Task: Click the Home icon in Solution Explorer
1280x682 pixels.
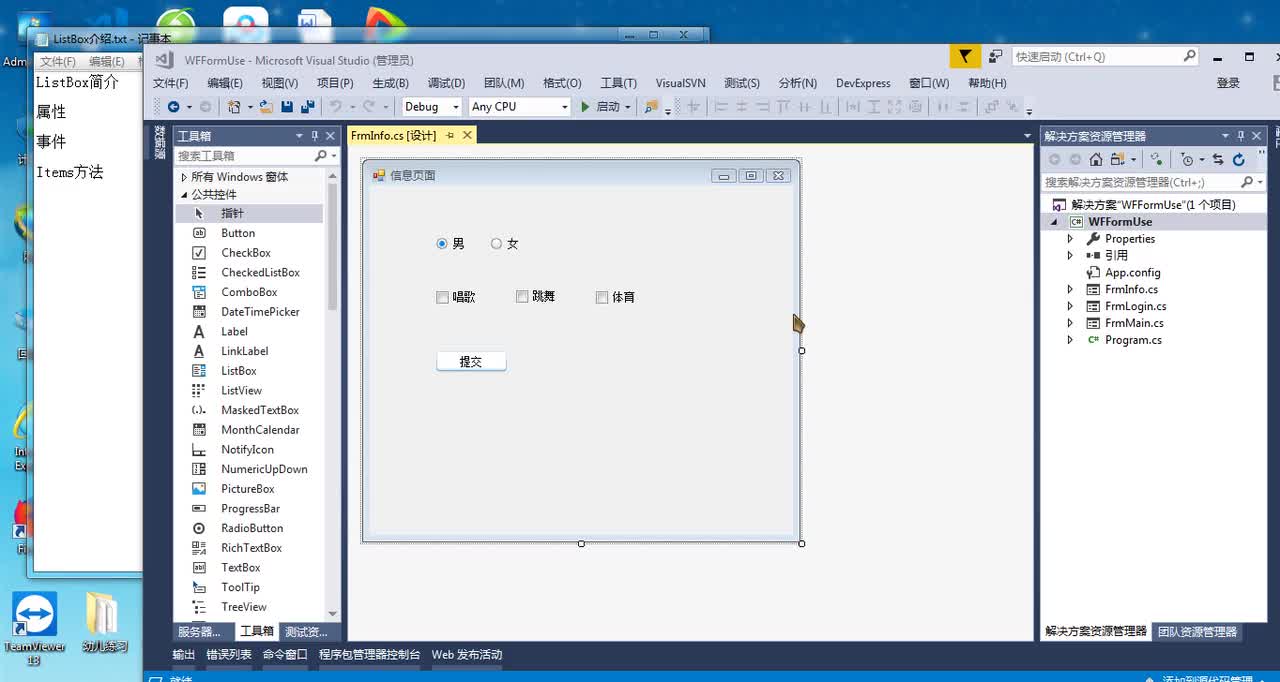Action: pyautogui.click(x=1096, y=159)
